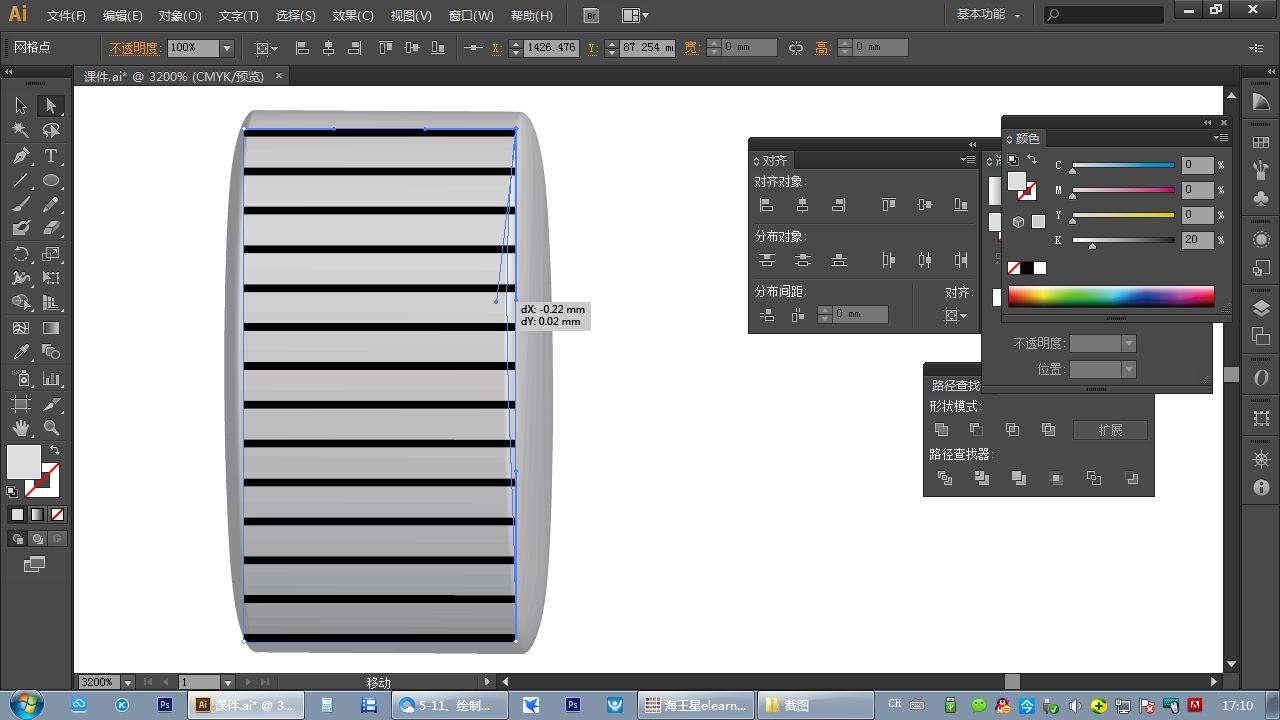Set paint mode to Color in toolbox
The width and height of the screenshot is (1280, 720).
[x=17, y=515]
